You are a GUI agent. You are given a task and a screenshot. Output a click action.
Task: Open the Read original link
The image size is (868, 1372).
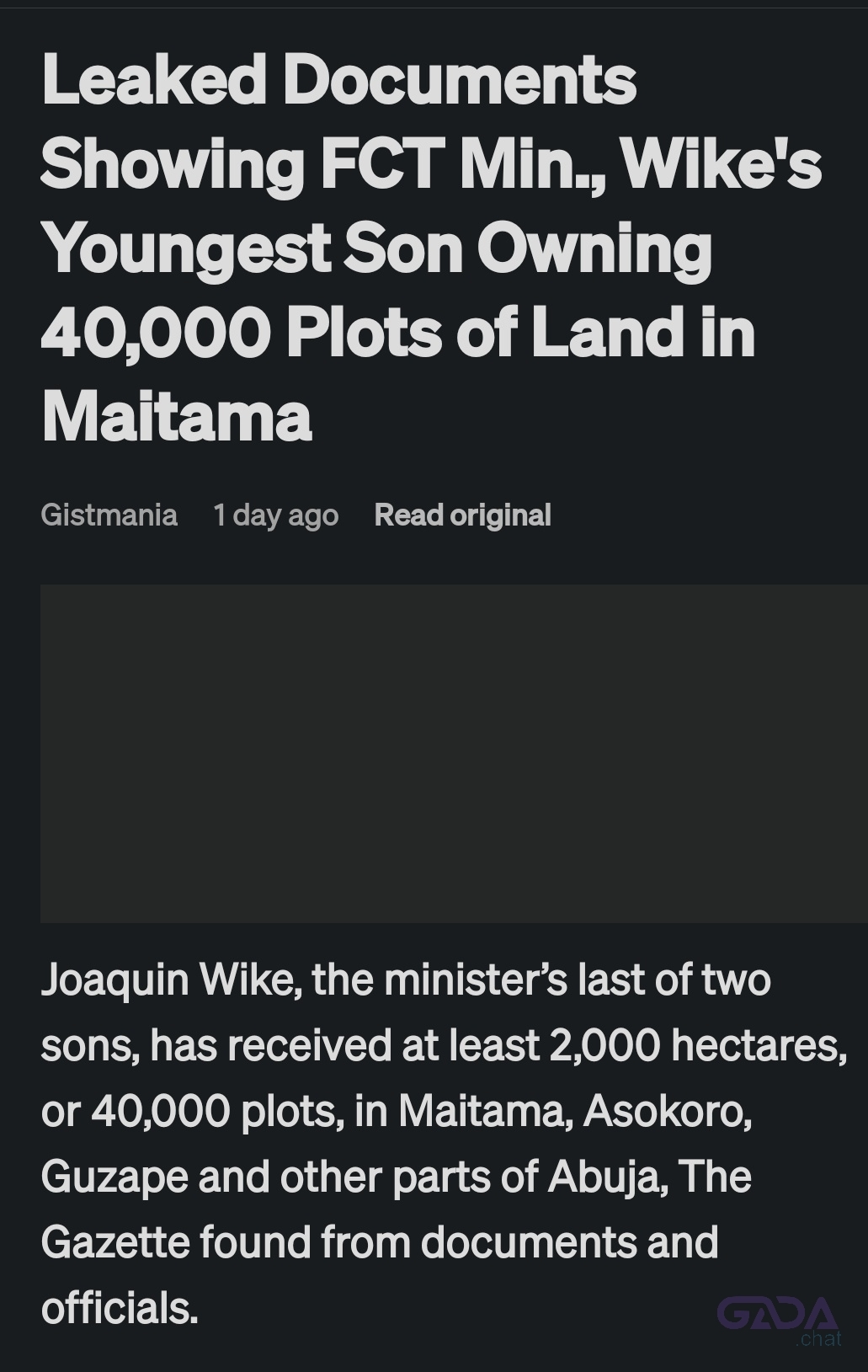coord(462,515)
